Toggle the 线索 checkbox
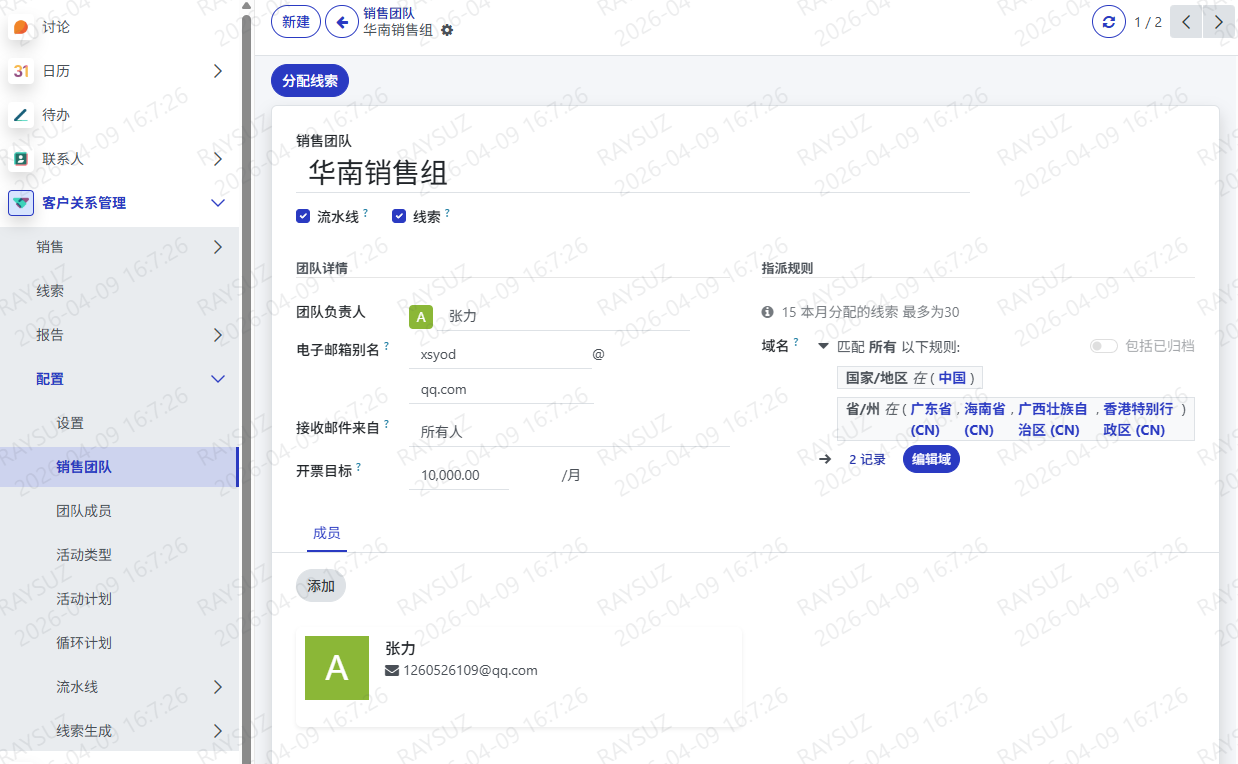Viewport: 1238px width, 764px height. 399,216
